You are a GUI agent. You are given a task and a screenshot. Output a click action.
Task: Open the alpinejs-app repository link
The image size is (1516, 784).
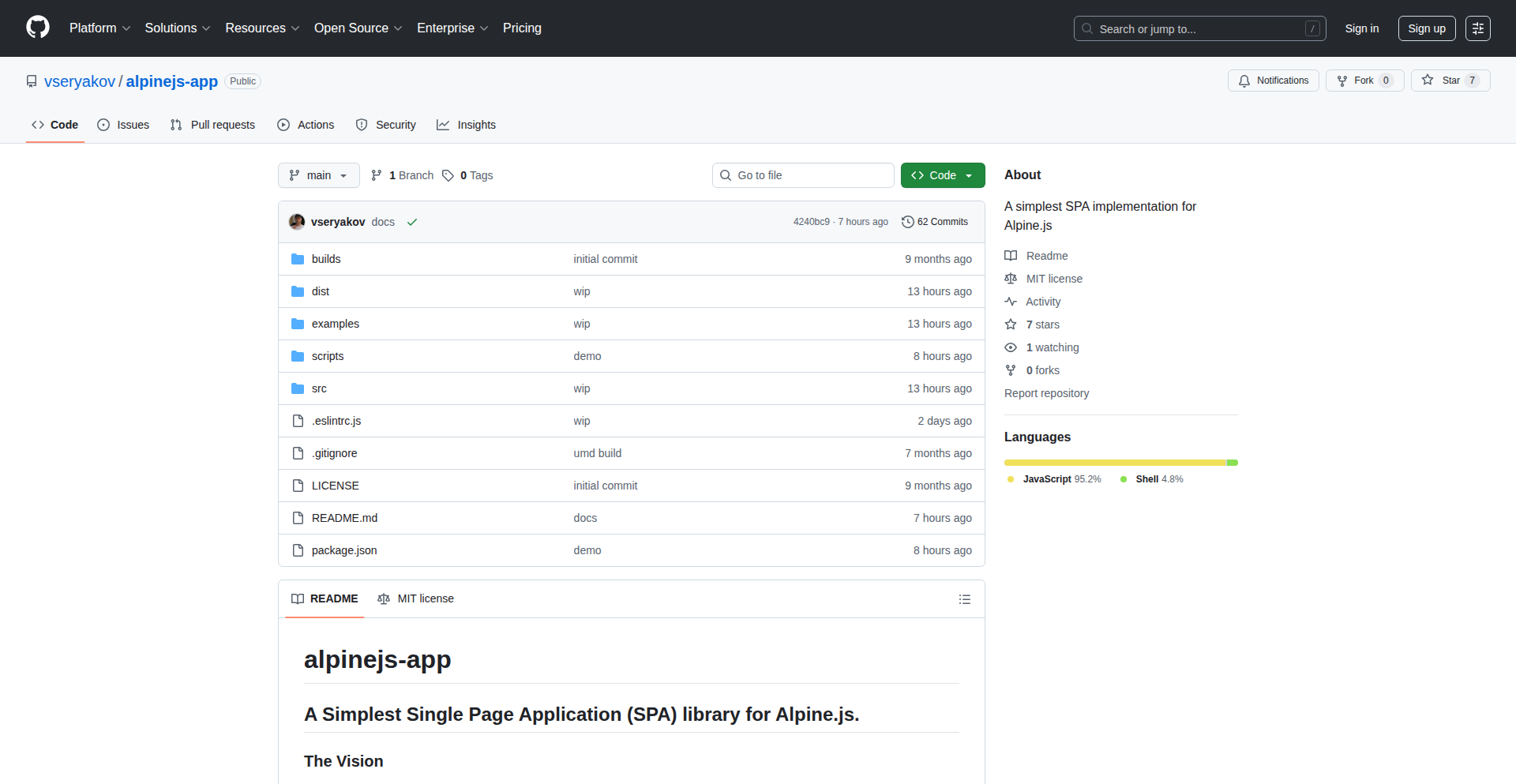click(x=172, y=81)
